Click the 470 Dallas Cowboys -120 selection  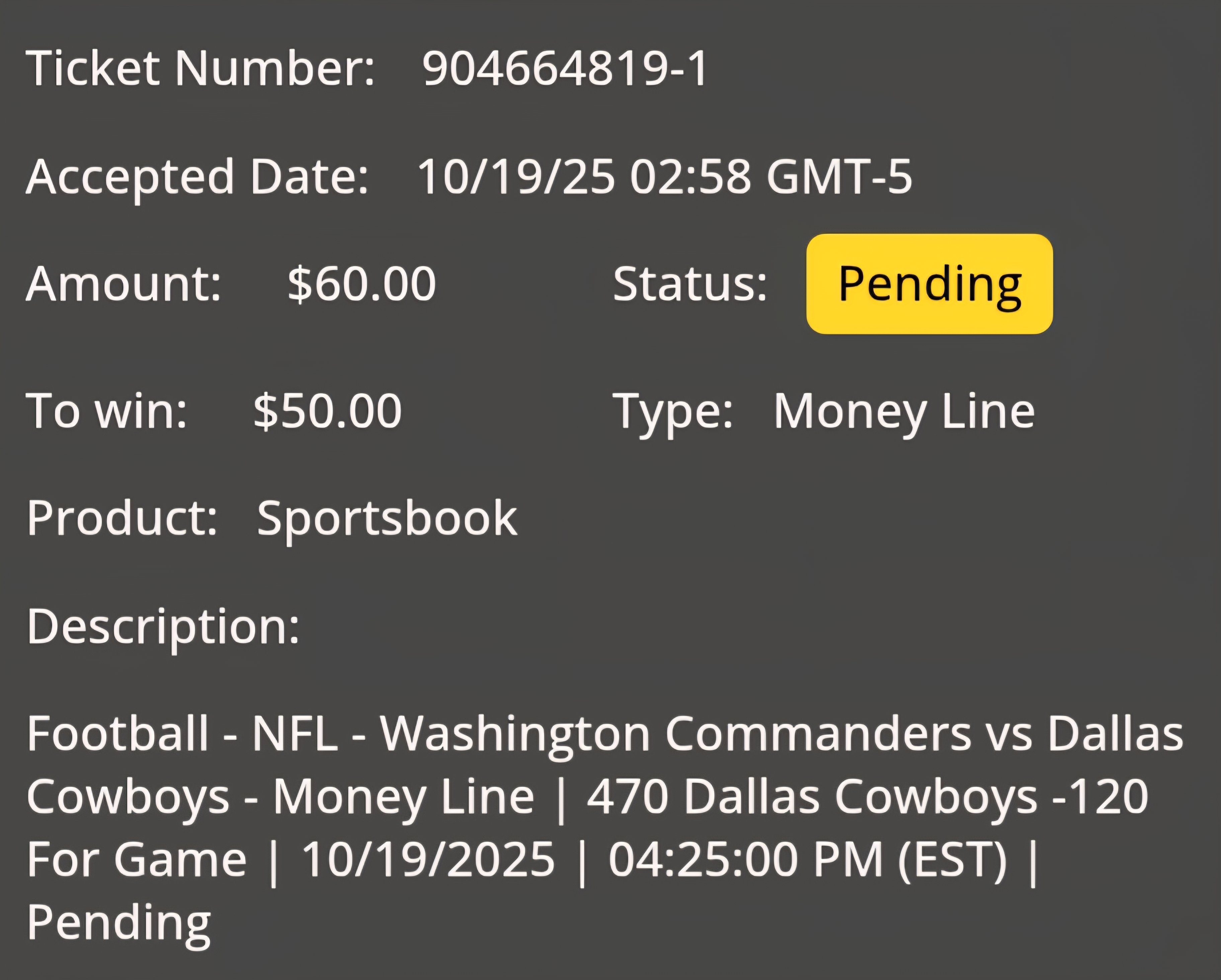[868, 797]
